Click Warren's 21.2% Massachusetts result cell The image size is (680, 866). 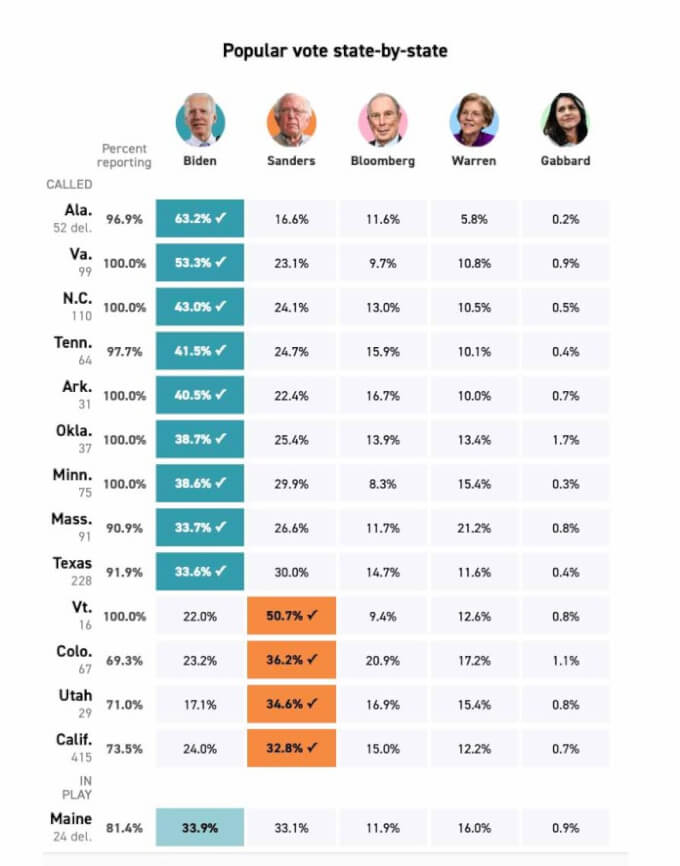[x=474, y=528]
